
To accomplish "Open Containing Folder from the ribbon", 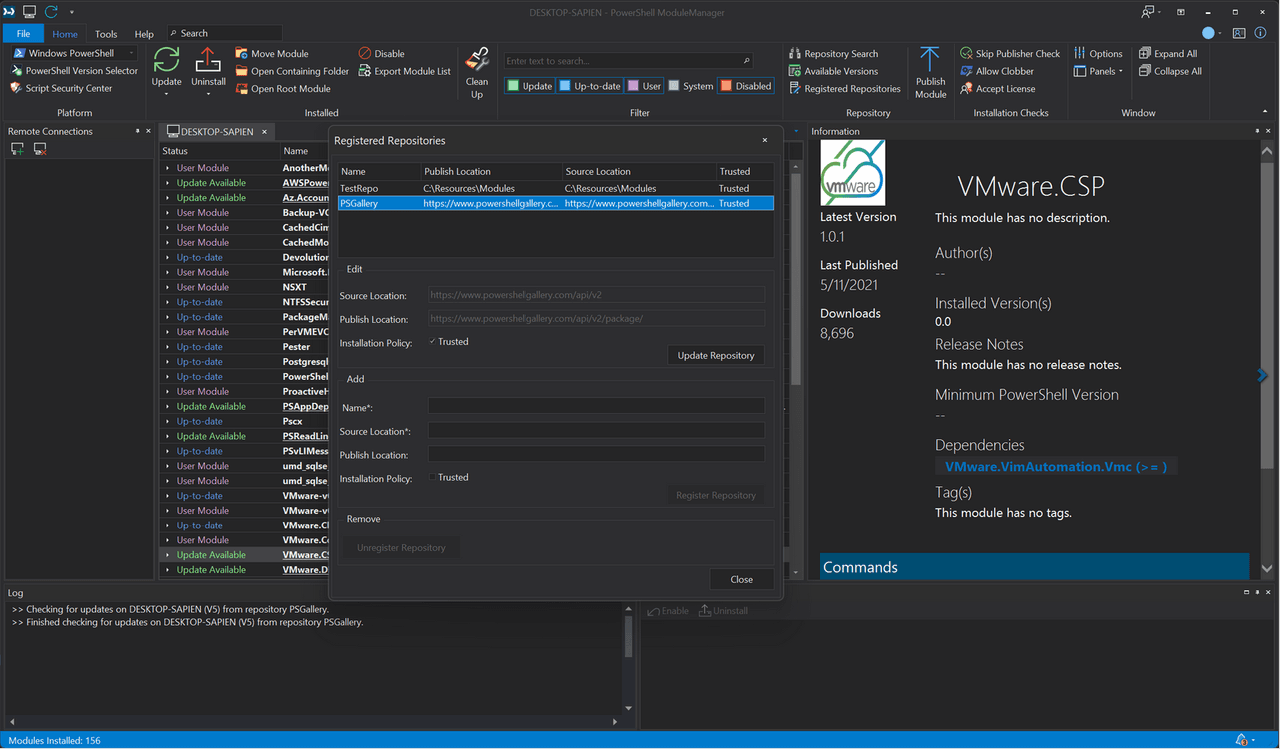I will click(292, 71).
